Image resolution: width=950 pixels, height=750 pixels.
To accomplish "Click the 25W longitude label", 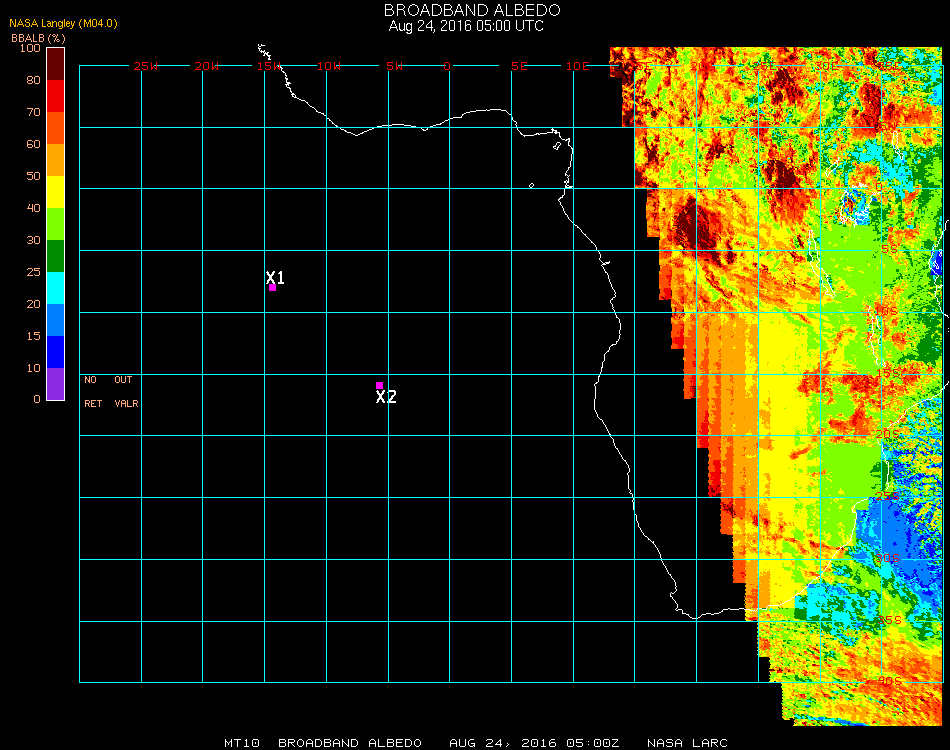I will (146, 66).
